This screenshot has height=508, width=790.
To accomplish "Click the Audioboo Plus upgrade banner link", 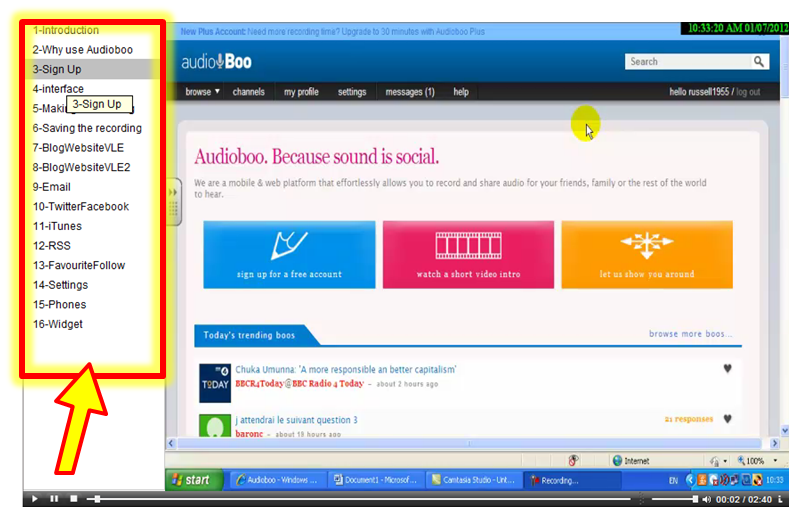I will coord(333,31).
